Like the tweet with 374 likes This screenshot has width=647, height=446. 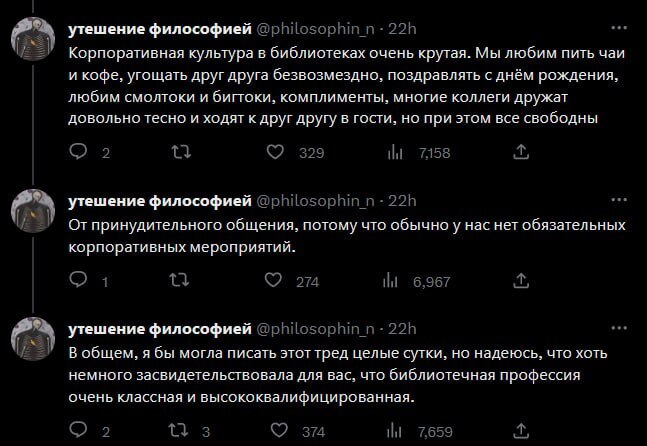point(279,432)
